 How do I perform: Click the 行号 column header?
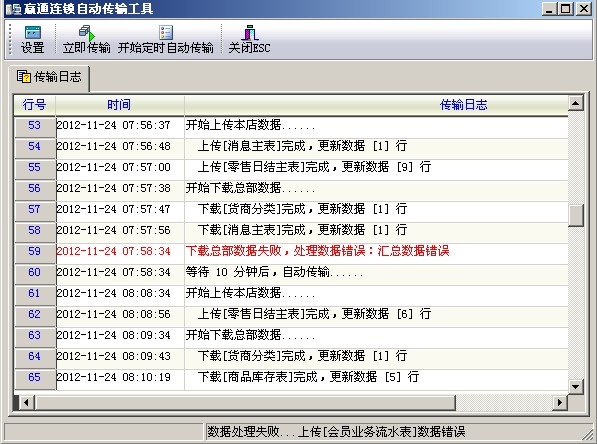click(x=35, y=105)
